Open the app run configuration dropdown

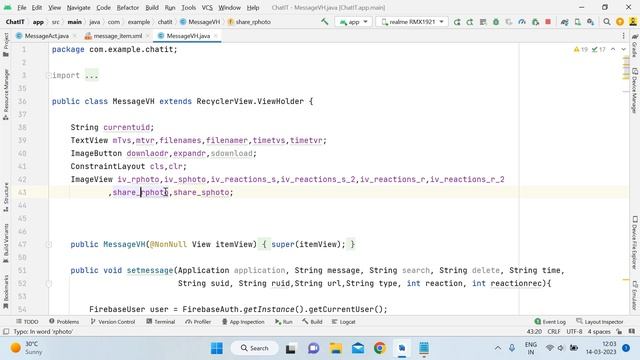[x=353, y=22]
